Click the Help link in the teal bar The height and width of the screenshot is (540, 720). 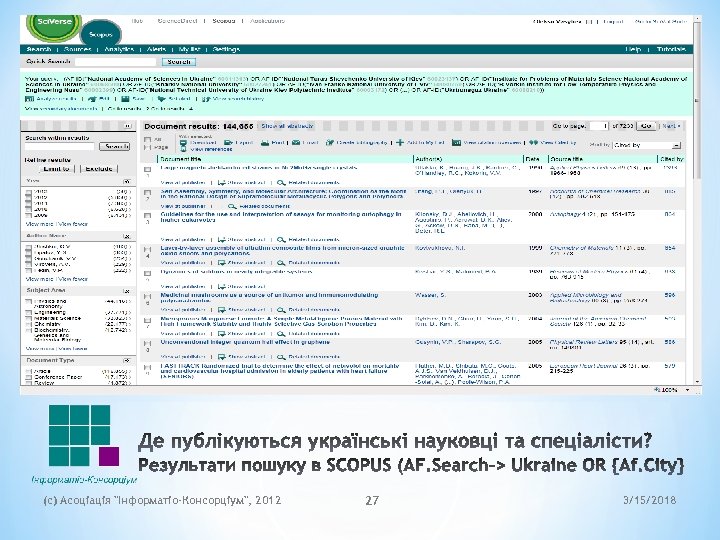(x=633, y=49)
